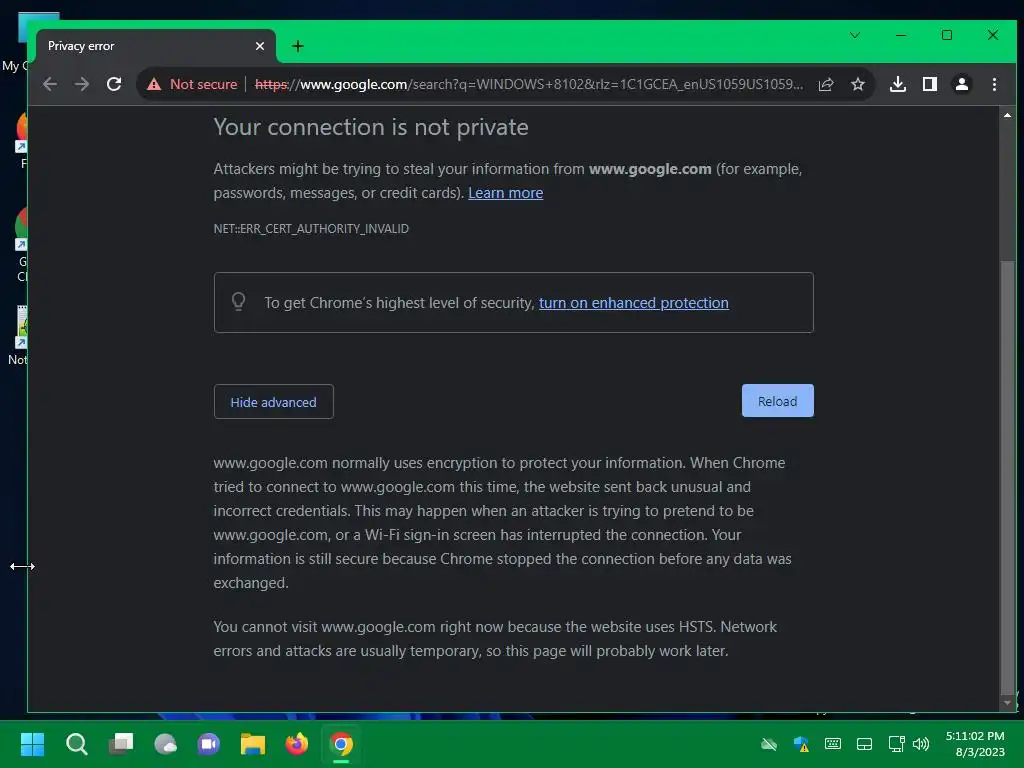Open the touch keyboard tray icon

pyautogui.click(x=833, y=744)
